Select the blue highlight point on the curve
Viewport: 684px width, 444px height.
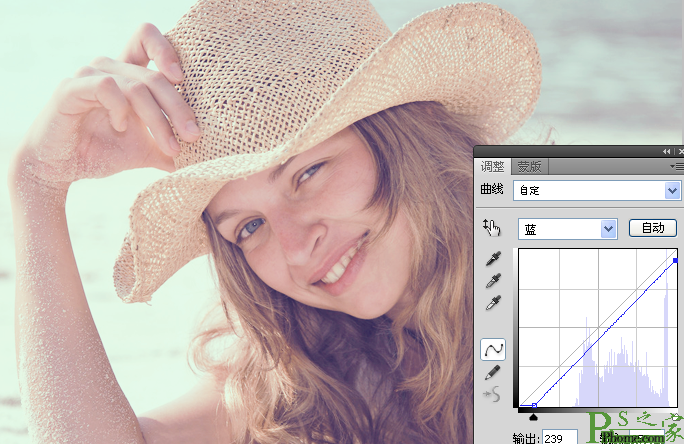tap(675, 260)
